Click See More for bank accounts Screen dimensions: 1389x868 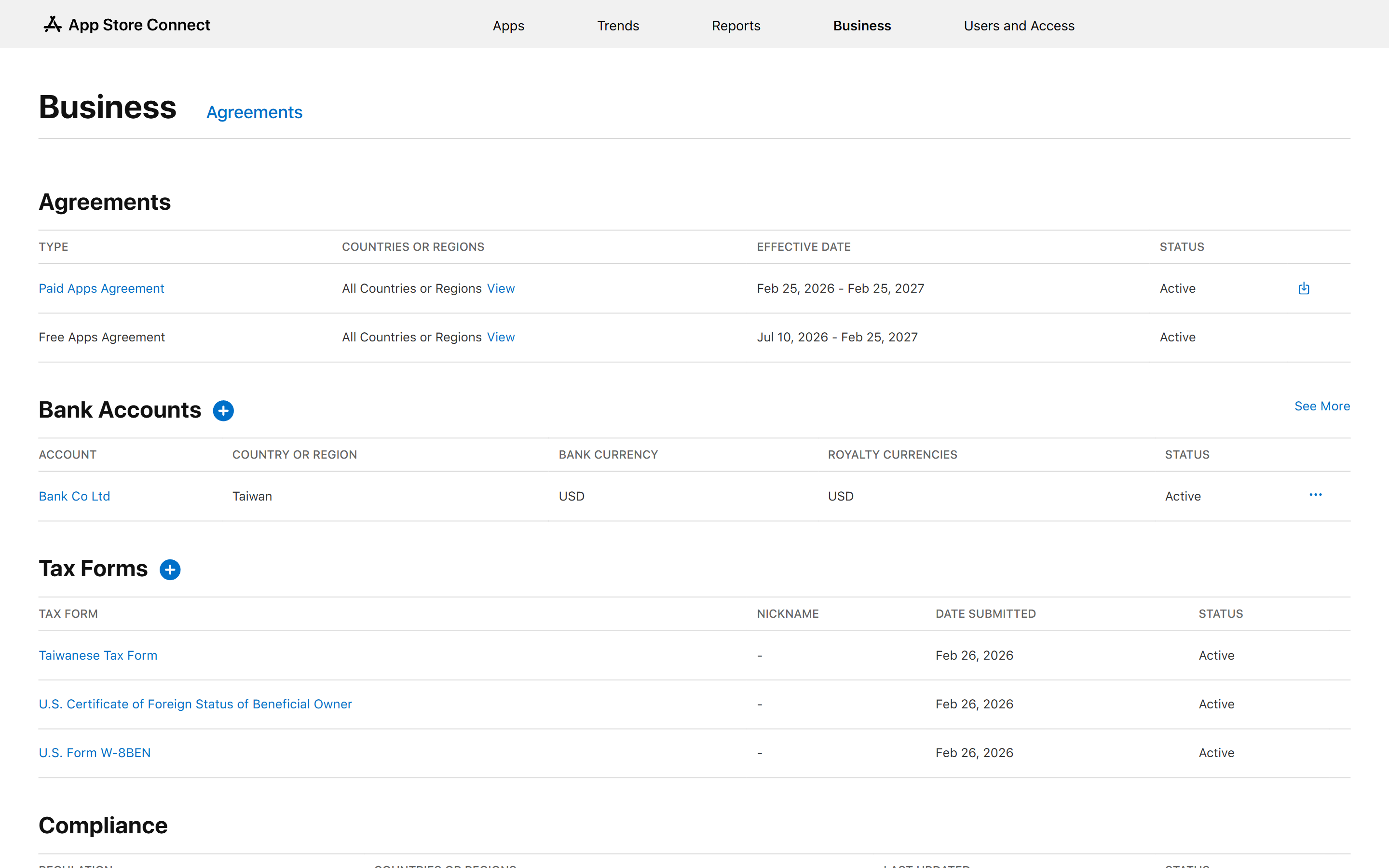(x=1322, y=407)
